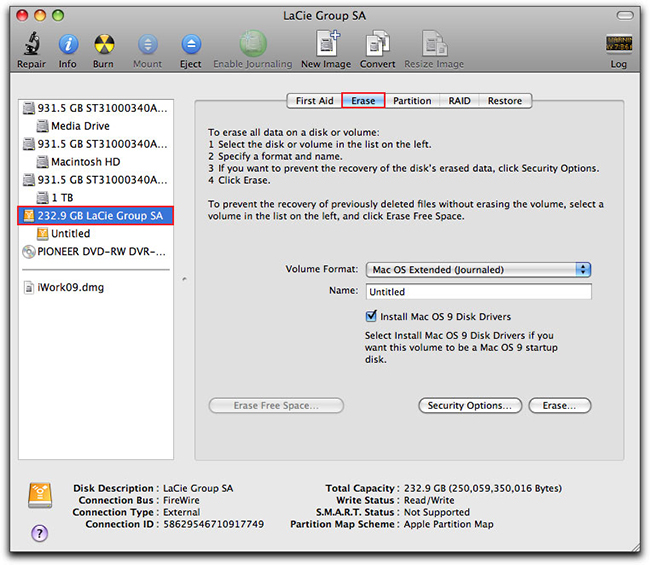
Task: Click the Erase... button
Action: pyautogui.click(x=560, y=405)
